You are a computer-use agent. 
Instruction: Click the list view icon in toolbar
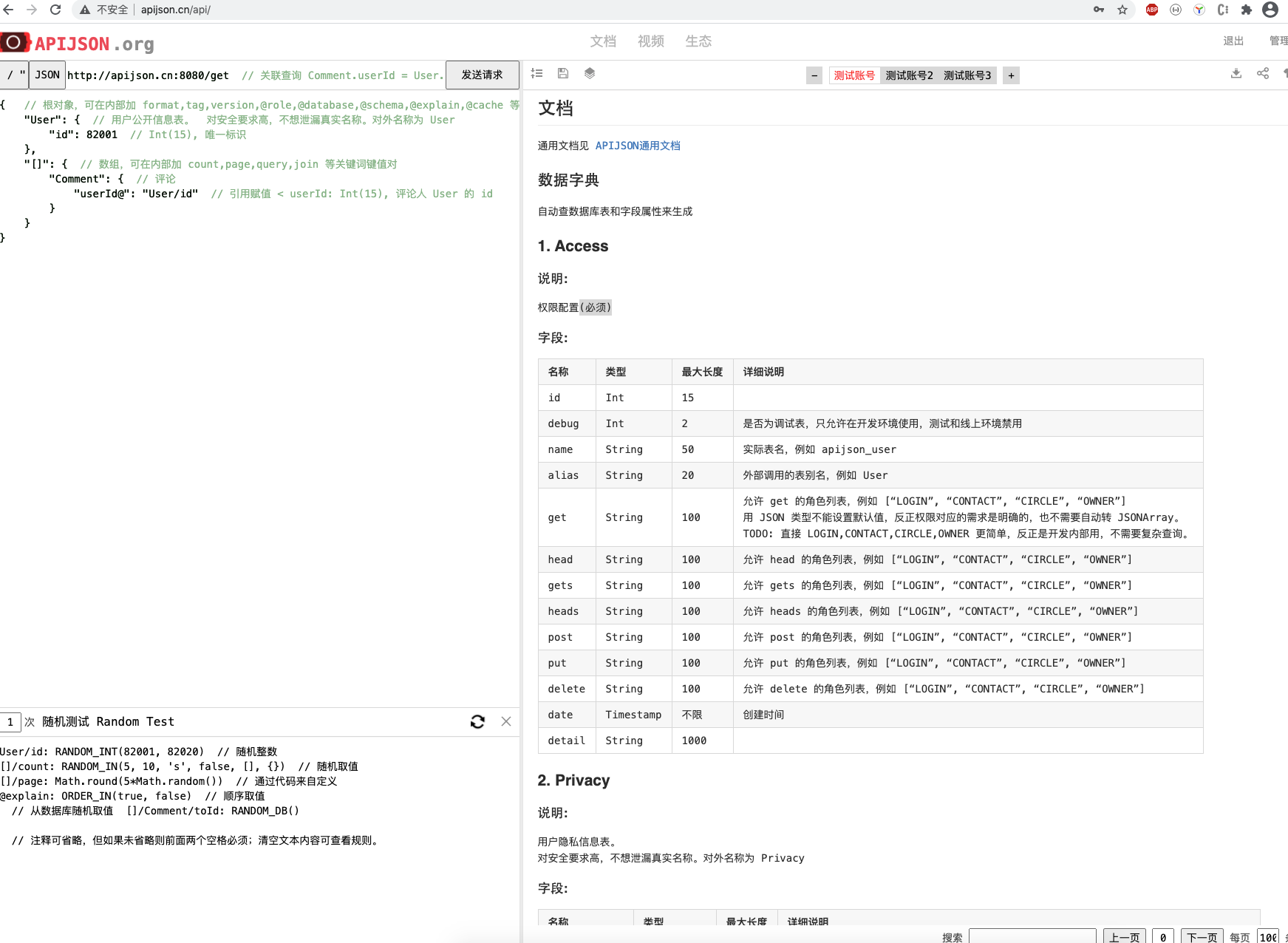coord(537,73)
